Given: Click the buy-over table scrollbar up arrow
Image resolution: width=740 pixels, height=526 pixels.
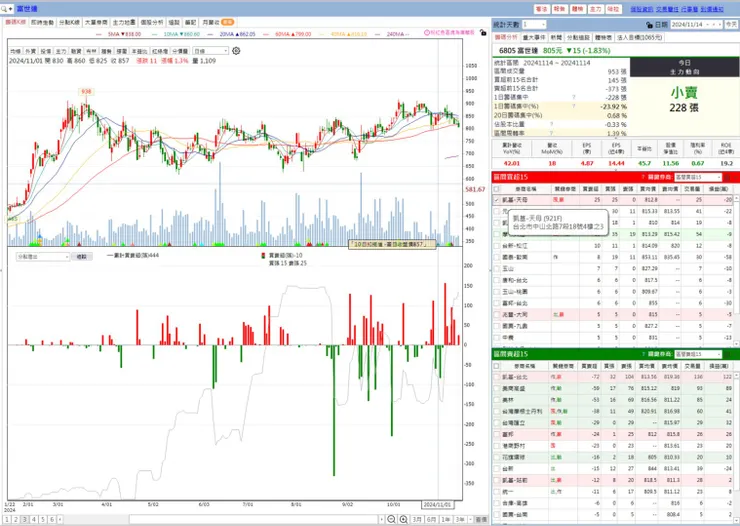Looking at the screenshot, I should [x=736, y=199].
